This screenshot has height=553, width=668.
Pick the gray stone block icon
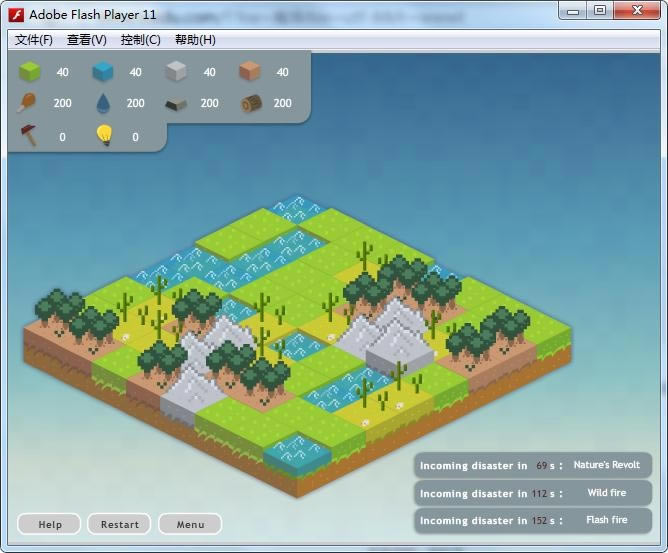176,72
